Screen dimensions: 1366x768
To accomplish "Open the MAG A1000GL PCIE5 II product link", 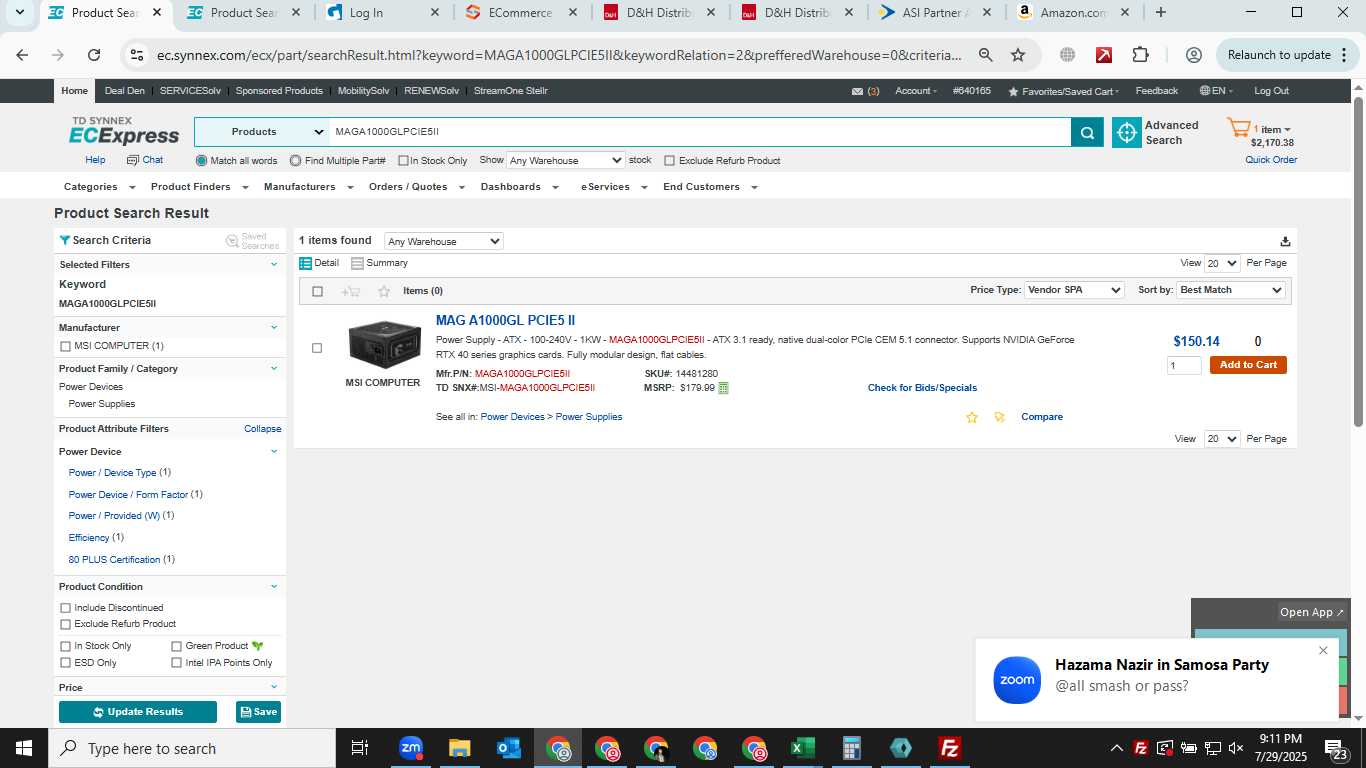I will pos(505,321).
